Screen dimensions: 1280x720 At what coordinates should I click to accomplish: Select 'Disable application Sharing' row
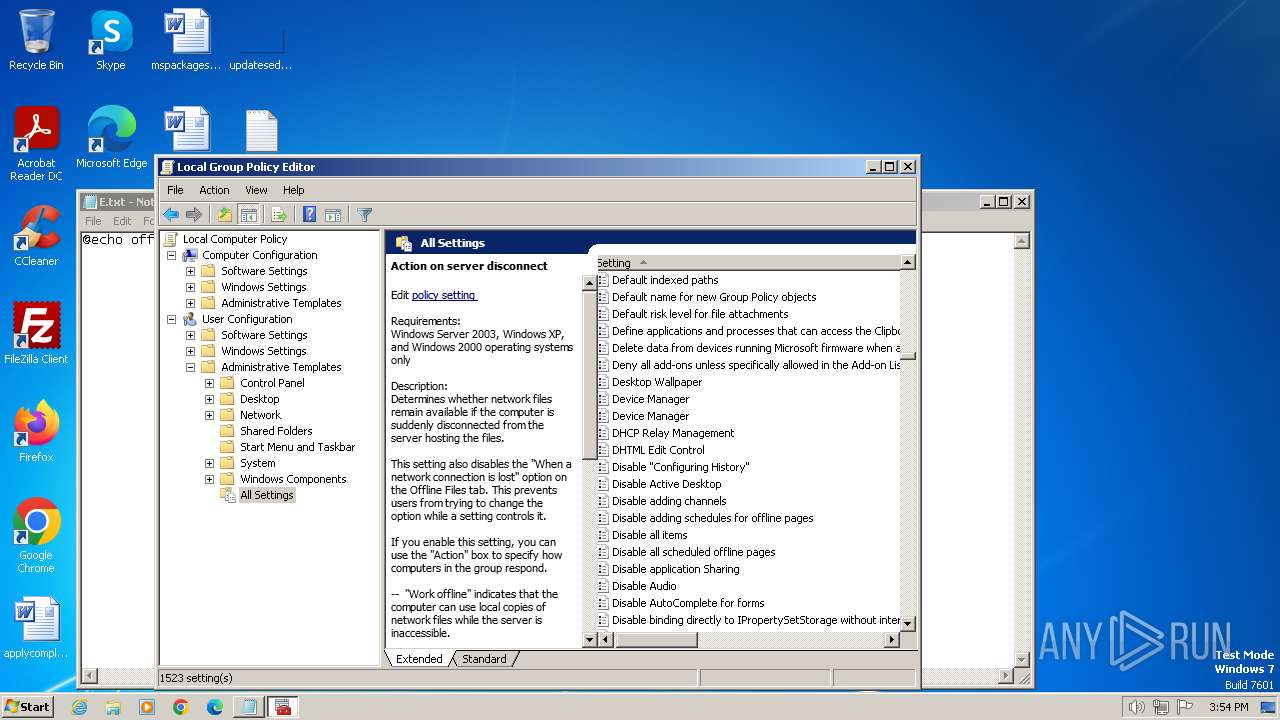[676, 569]
